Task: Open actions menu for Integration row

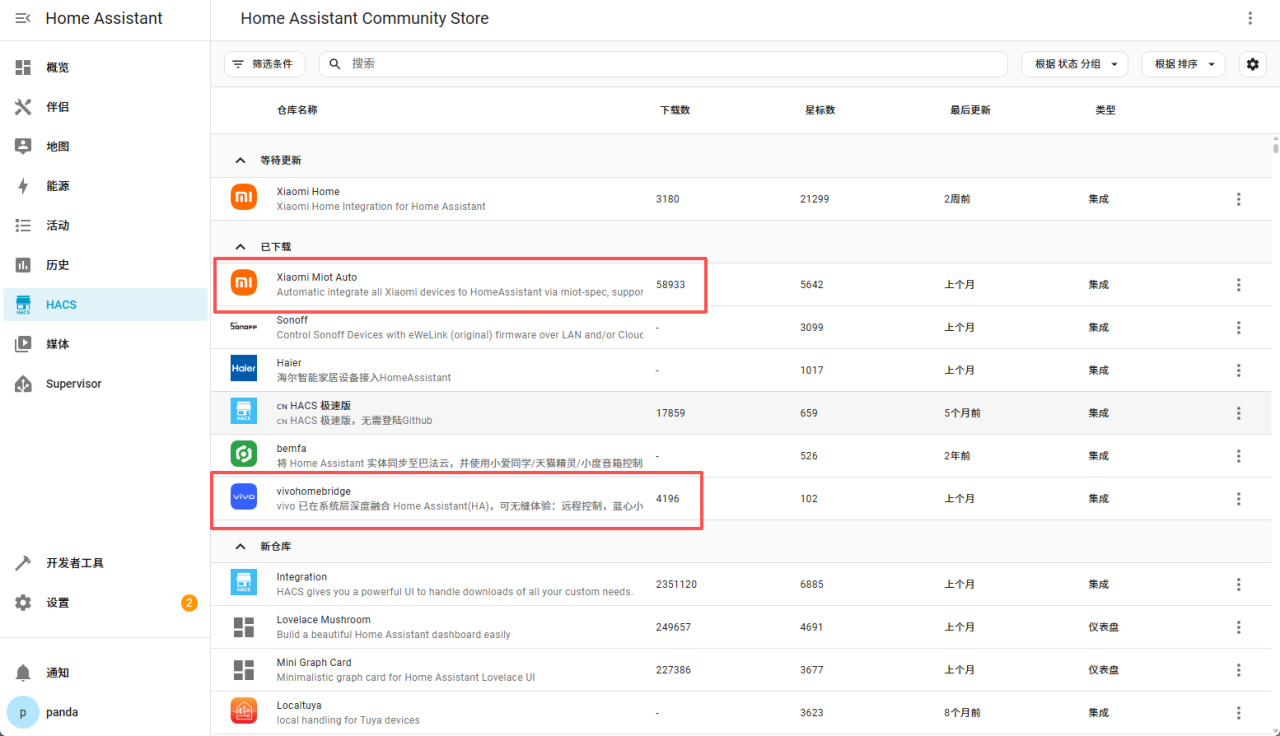Action: (1238, 584)
